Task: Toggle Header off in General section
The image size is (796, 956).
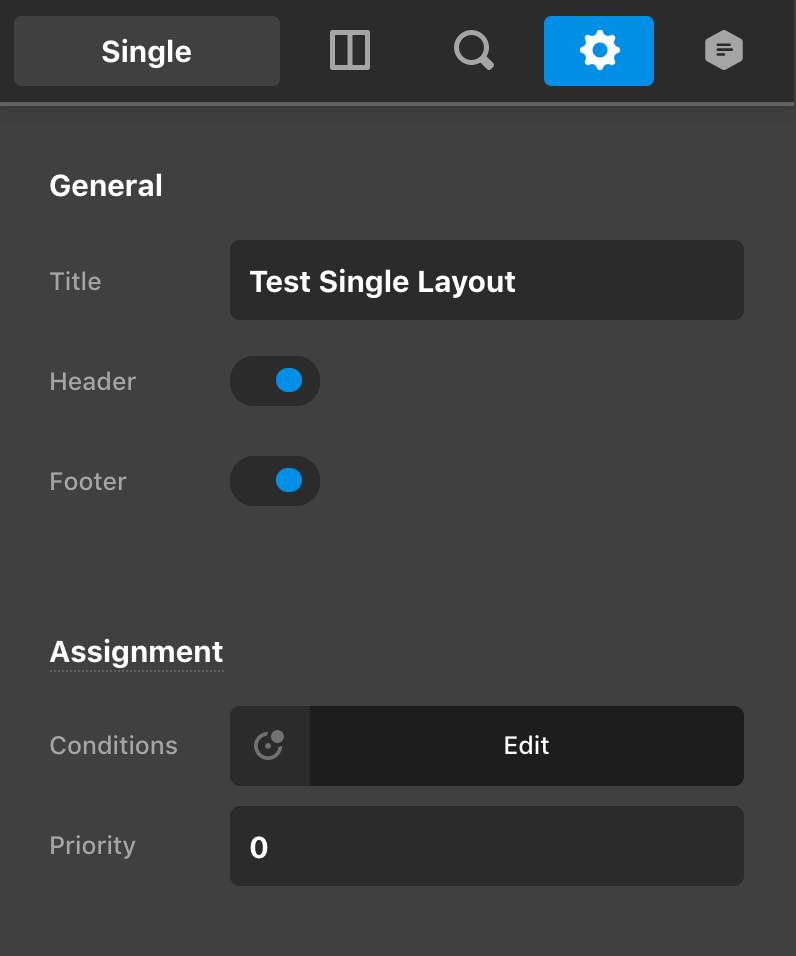Action: coord(275,381)
